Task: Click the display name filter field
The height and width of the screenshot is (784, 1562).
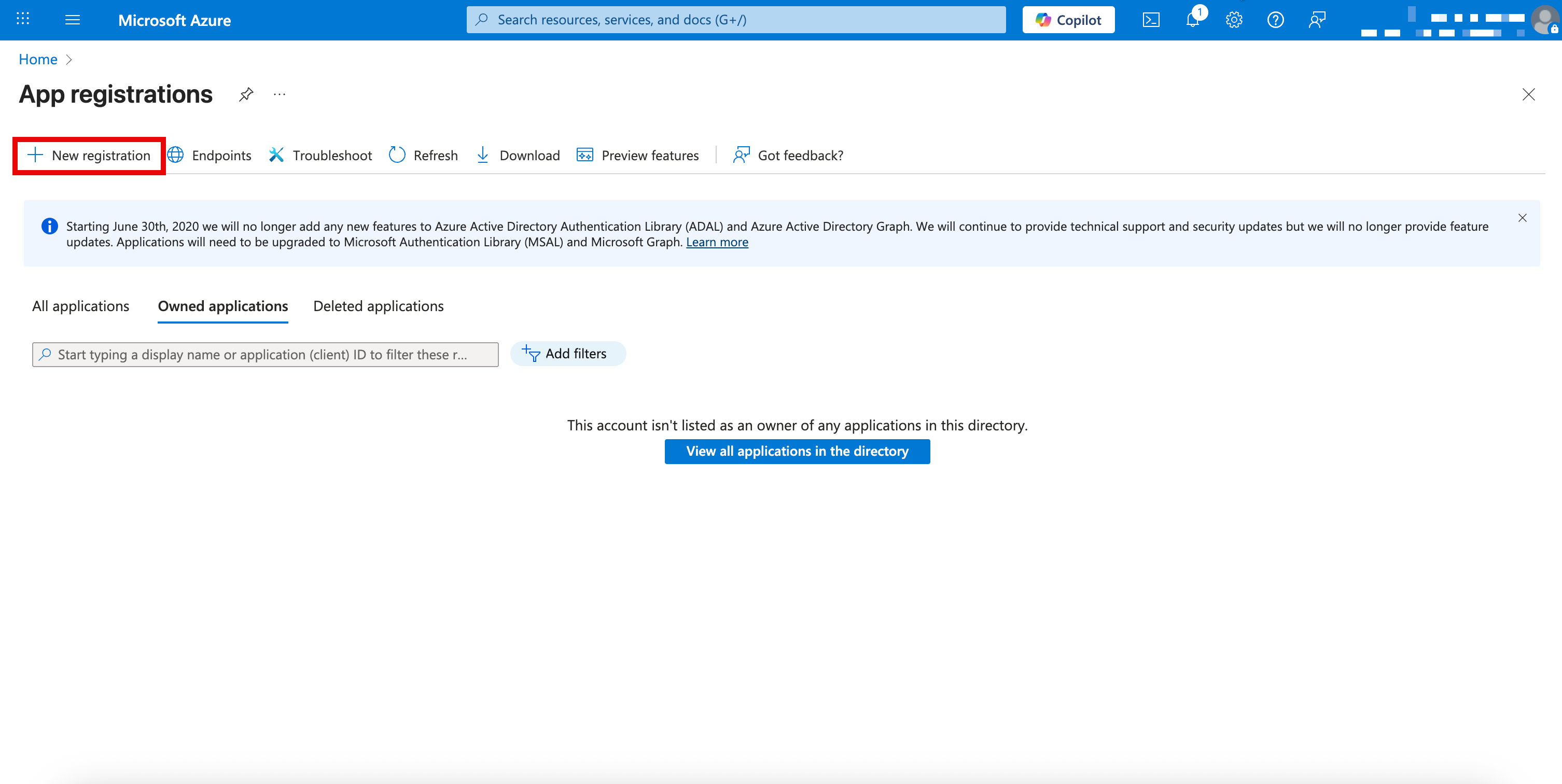Action: tap(265, 355)
